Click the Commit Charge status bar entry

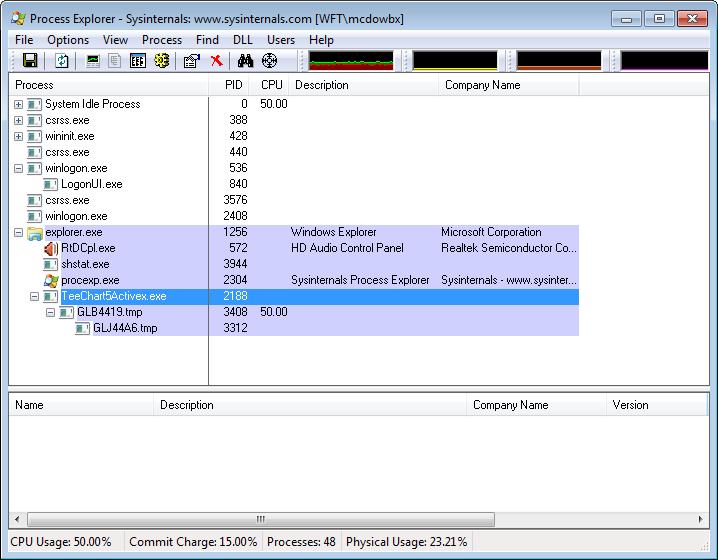193,542
